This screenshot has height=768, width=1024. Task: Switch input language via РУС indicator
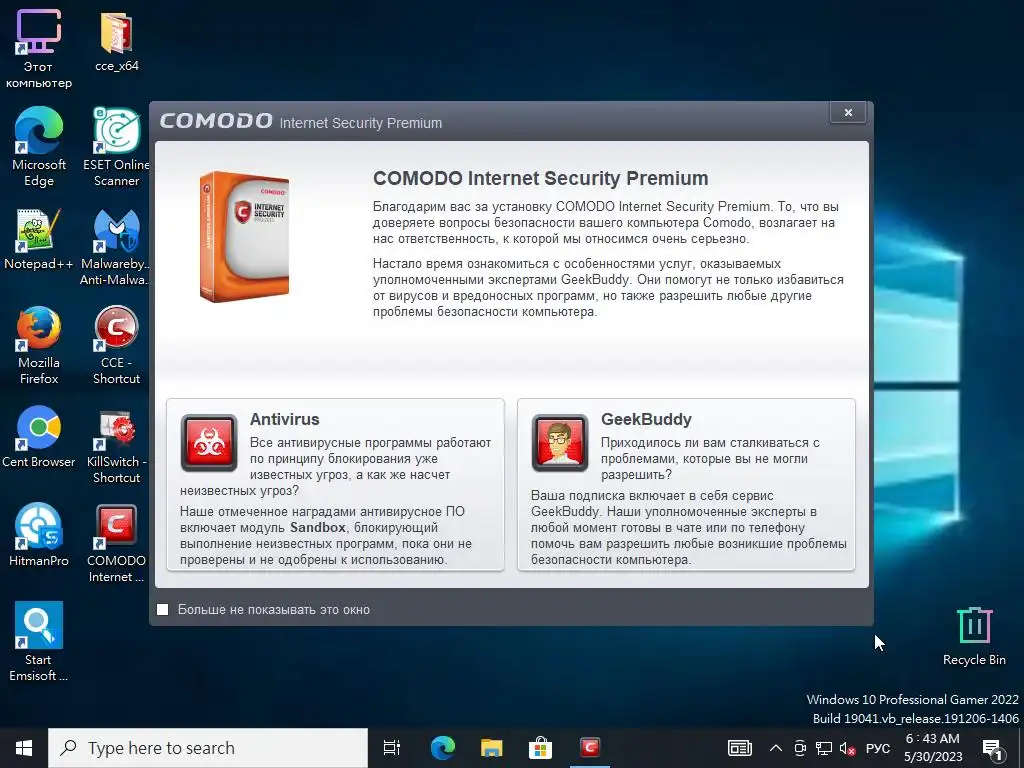pos(878,748)
